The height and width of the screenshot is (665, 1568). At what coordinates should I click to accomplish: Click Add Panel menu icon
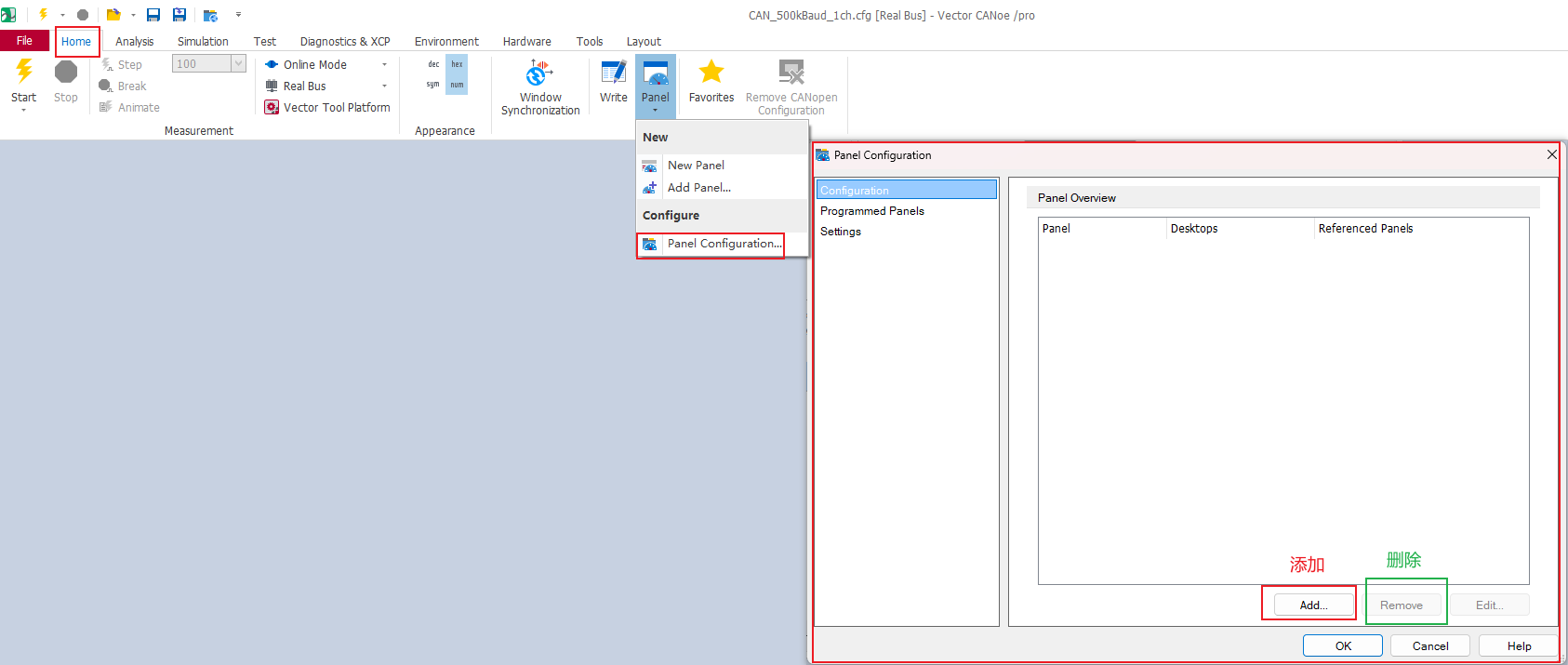649,188
